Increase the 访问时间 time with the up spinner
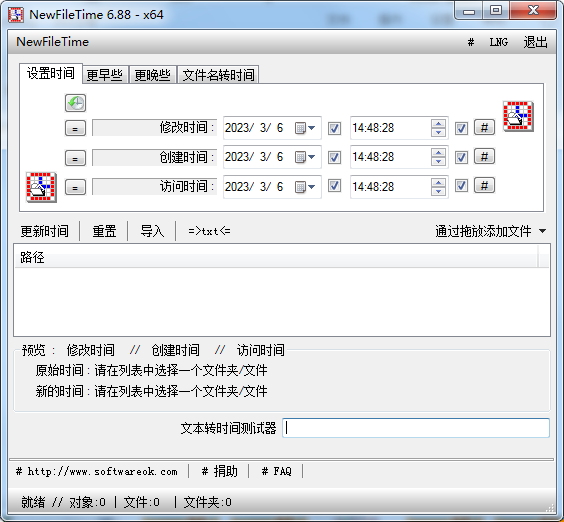 pyautogui.click(x=438, y=183)
